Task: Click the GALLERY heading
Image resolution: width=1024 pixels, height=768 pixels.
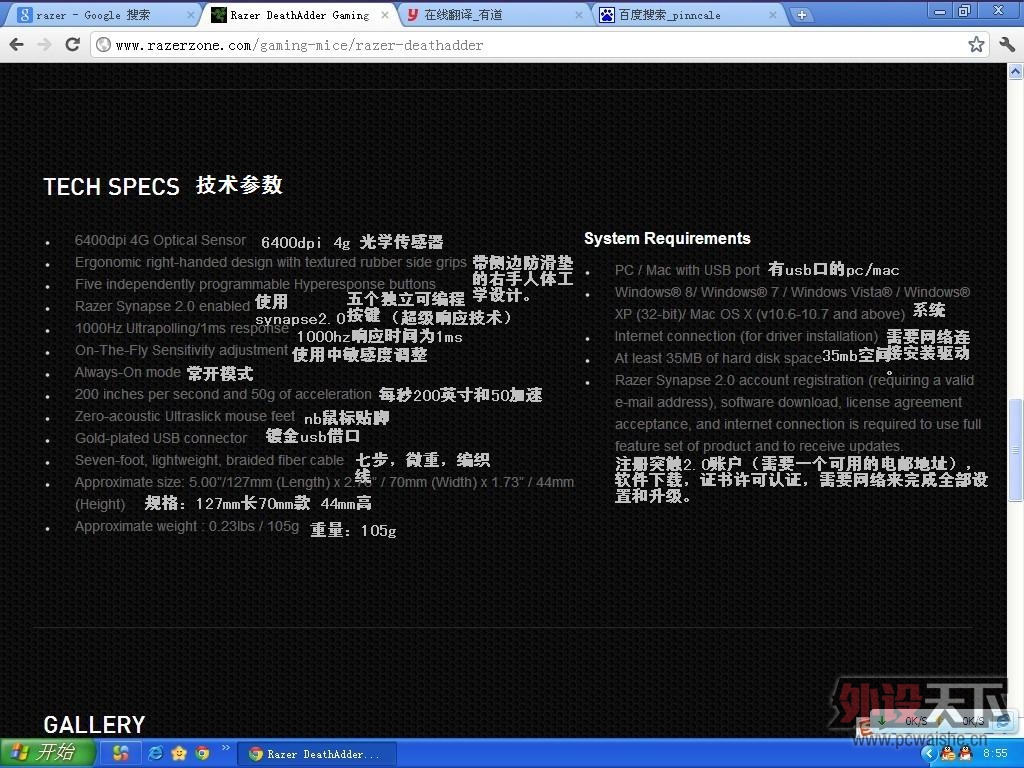Action: pyautogui.click(x=94, y=724)
